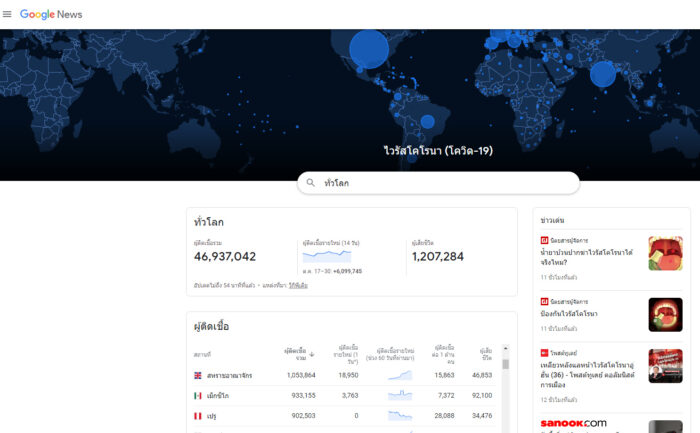Open the hamburger main menu
This screenshot has width=700, height=433.
[8, 14]
